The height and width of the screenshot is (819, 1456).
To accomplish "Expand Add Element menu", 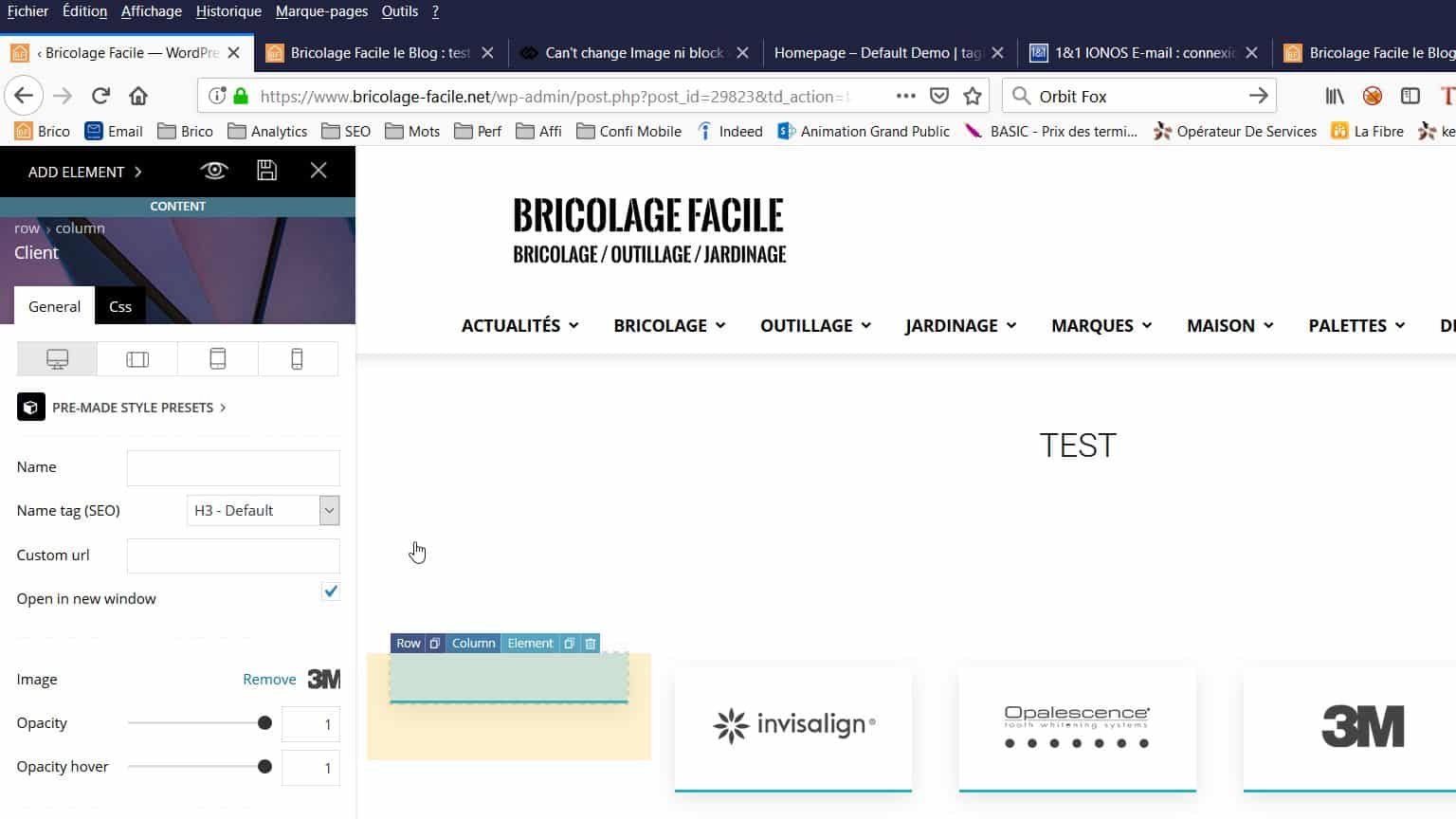I will pyautogui.click(x=85, y=172).
